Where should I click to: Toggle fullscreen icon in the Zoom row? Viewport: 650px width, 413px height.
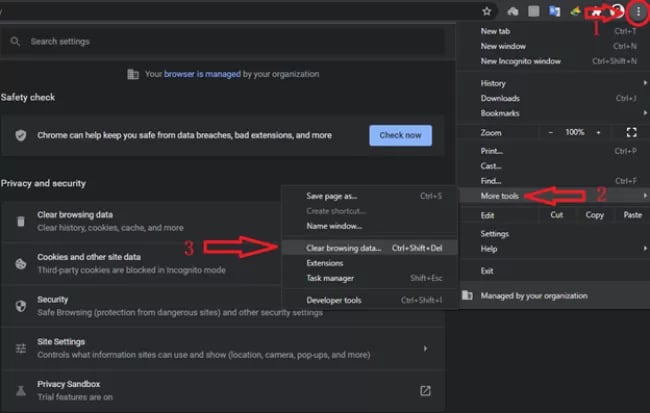click(631, 133)
